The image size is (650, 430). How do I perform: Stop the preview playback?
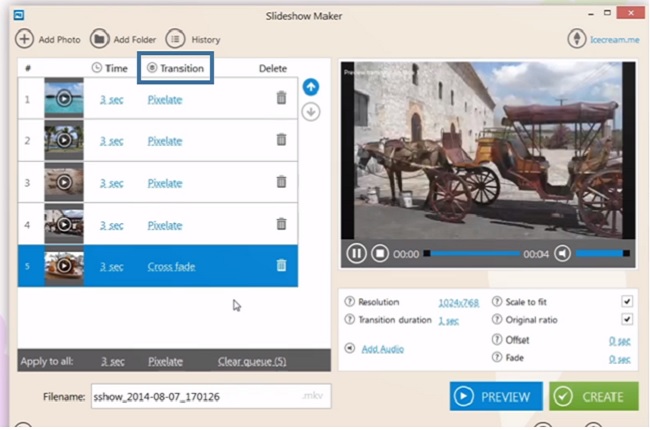pos(380,253)
